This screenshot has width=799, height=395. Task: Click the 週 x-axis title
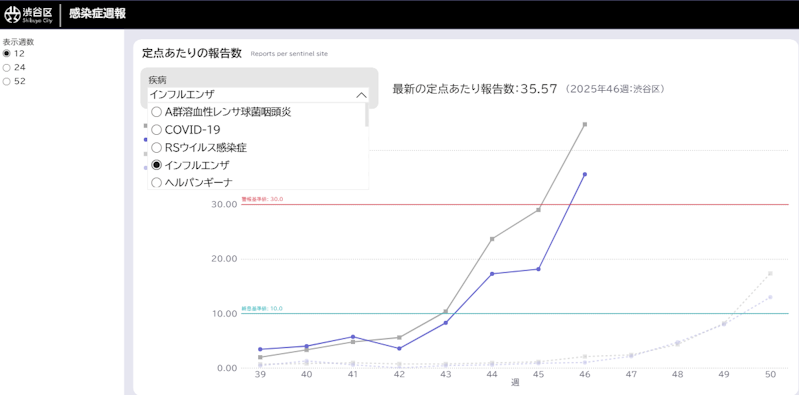[x=515, y=382]
